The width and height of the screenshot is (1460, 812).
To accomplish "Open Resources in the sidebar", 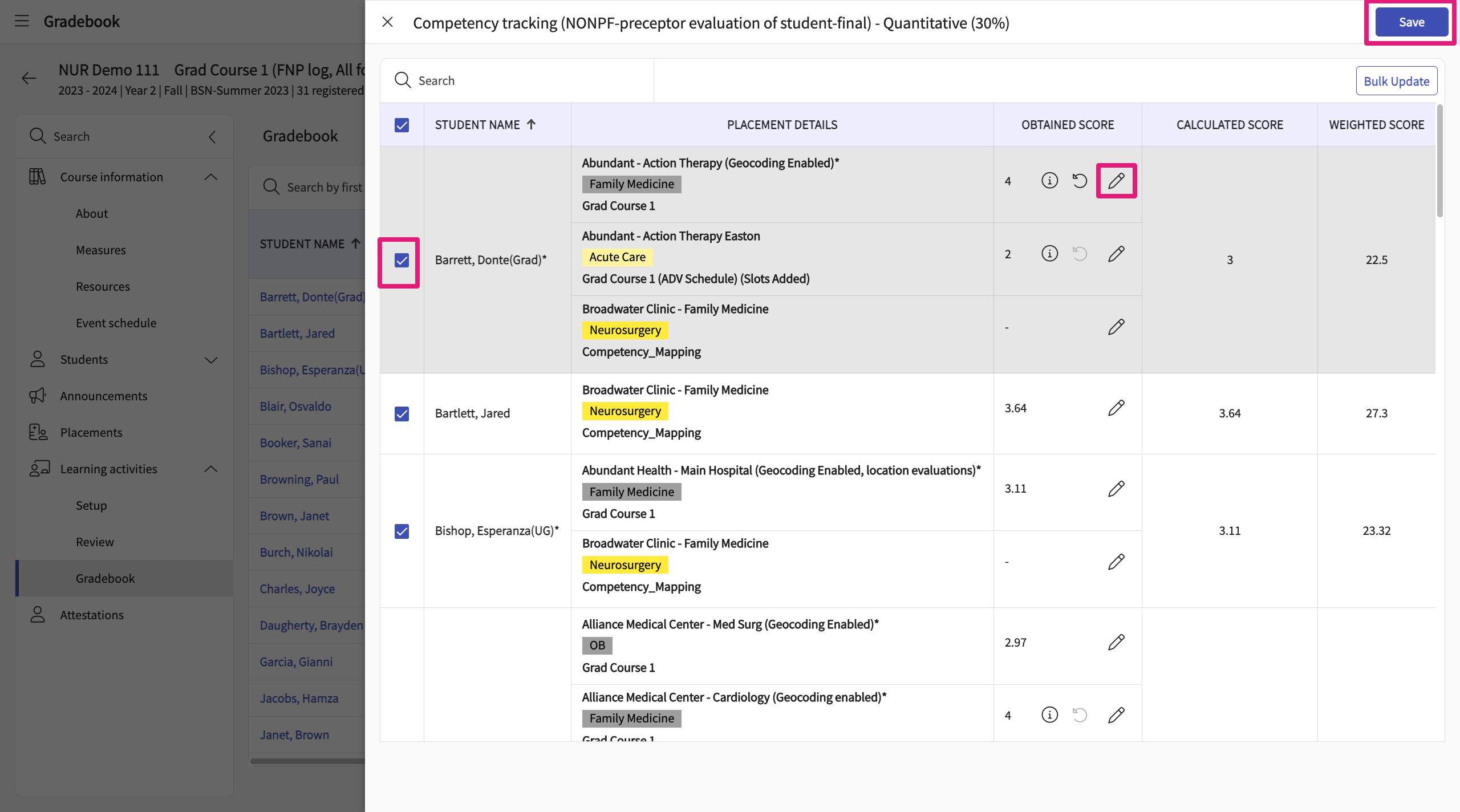I will (x=103, y=286).
